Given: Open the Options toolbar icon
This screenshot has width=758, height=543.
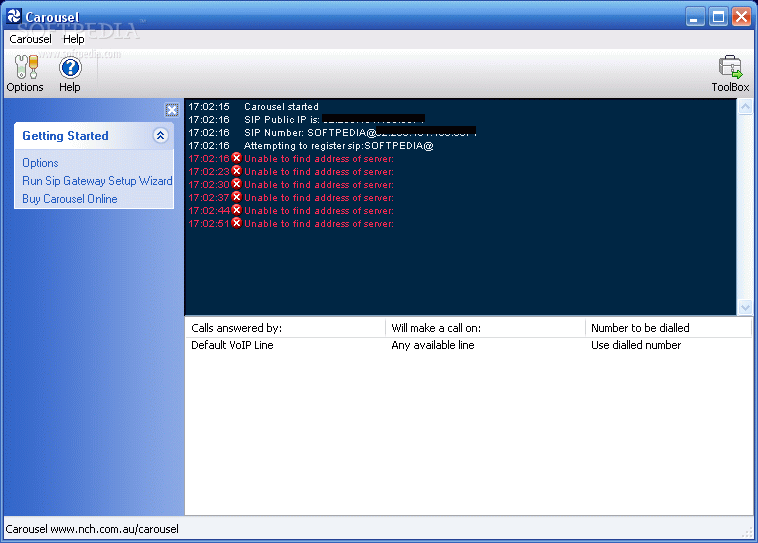Looking at the screenshot, I should pos(25,73).
